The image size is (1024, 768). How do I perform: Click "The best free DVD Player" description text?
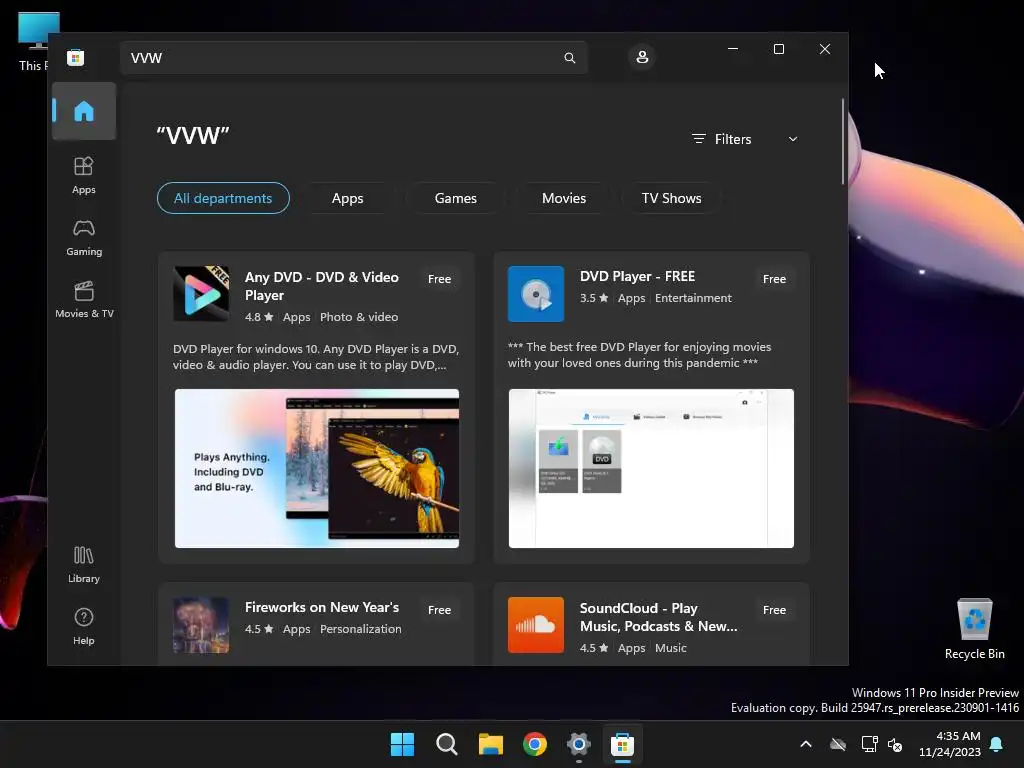point(639,355)
